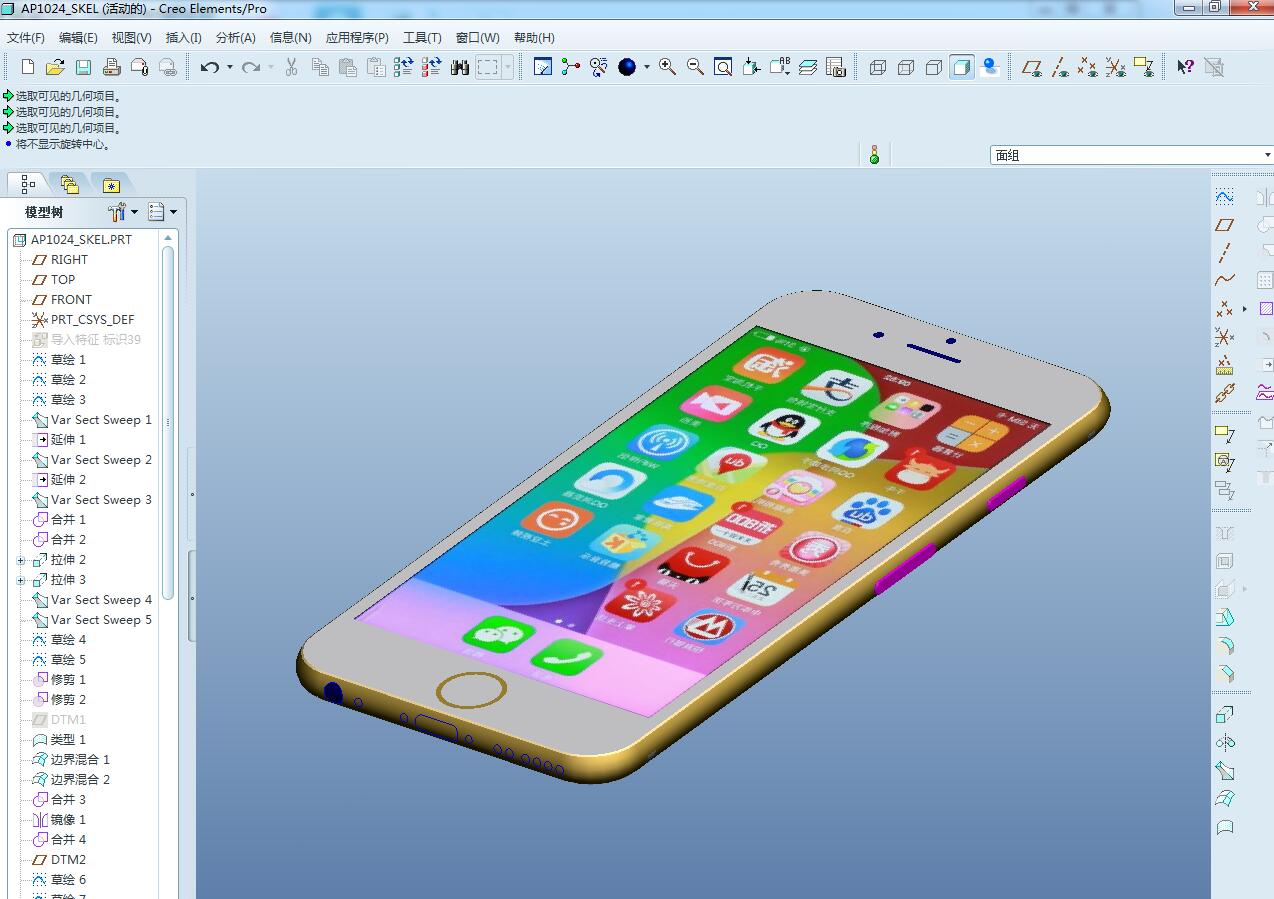This screenshot has height=899, width=1274.
Task: Switch display to no hidden mode
Action: 934,67
